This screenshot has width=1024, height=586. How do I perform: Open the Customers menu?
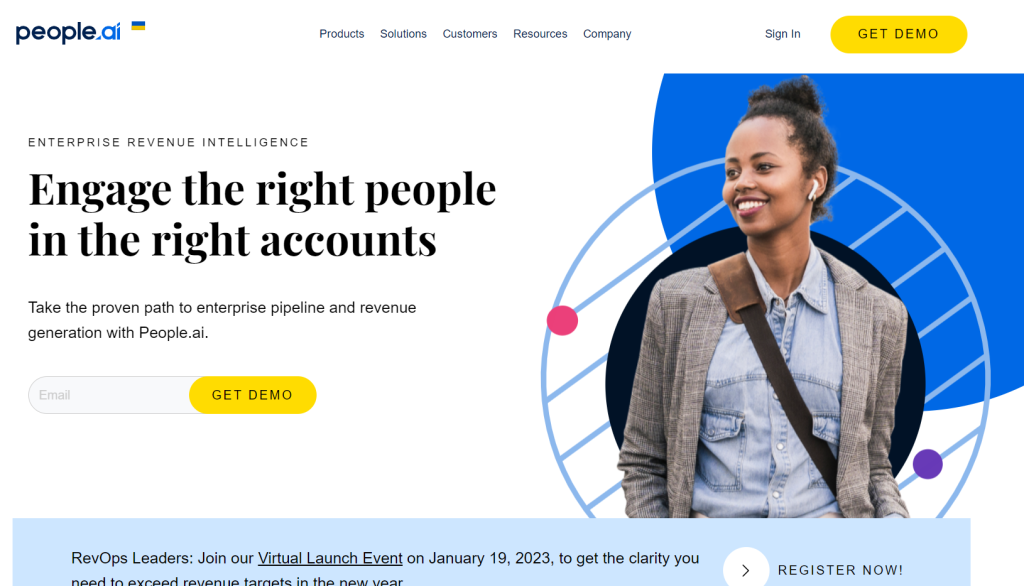point(470,34)
